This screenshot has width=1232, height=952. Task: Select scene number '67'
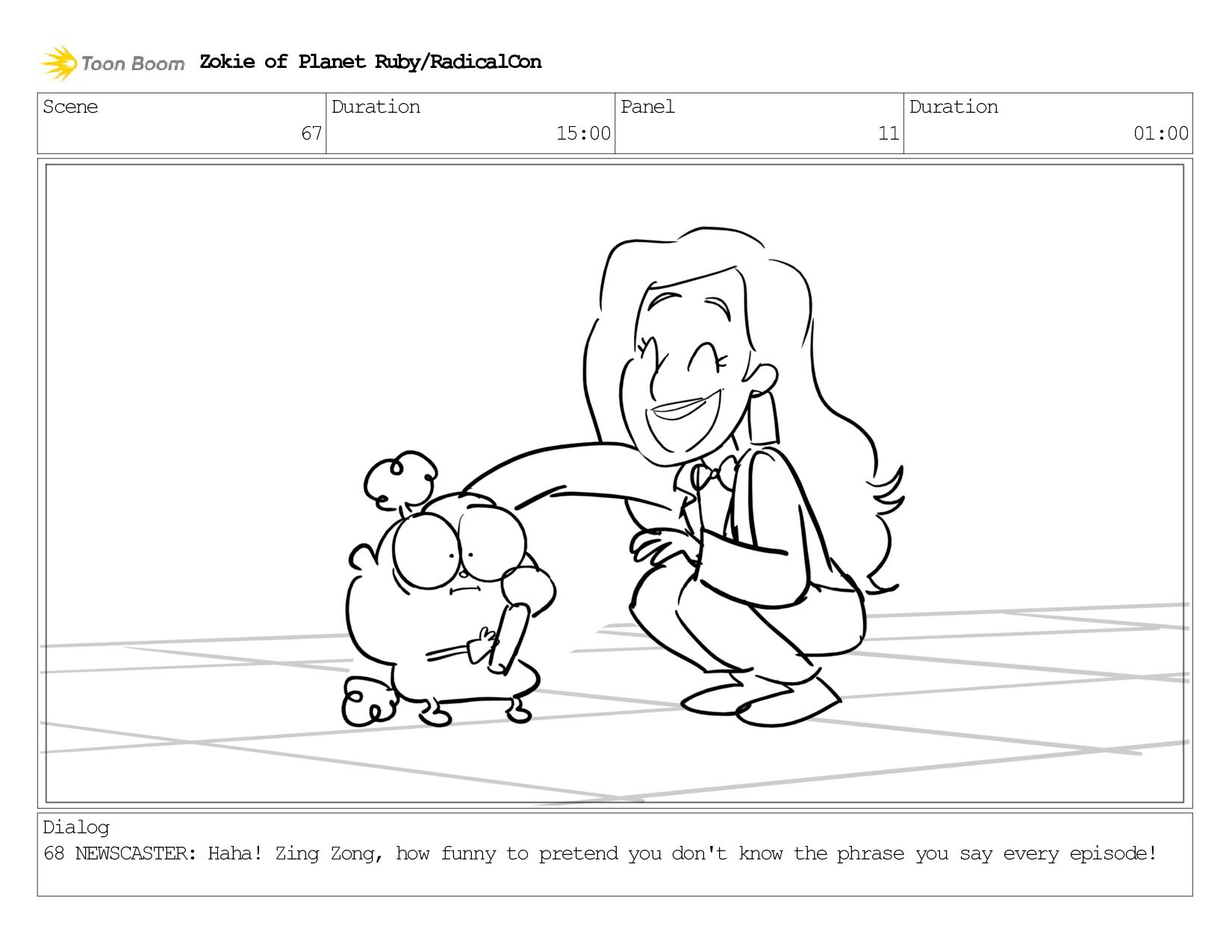click(311, 134)
